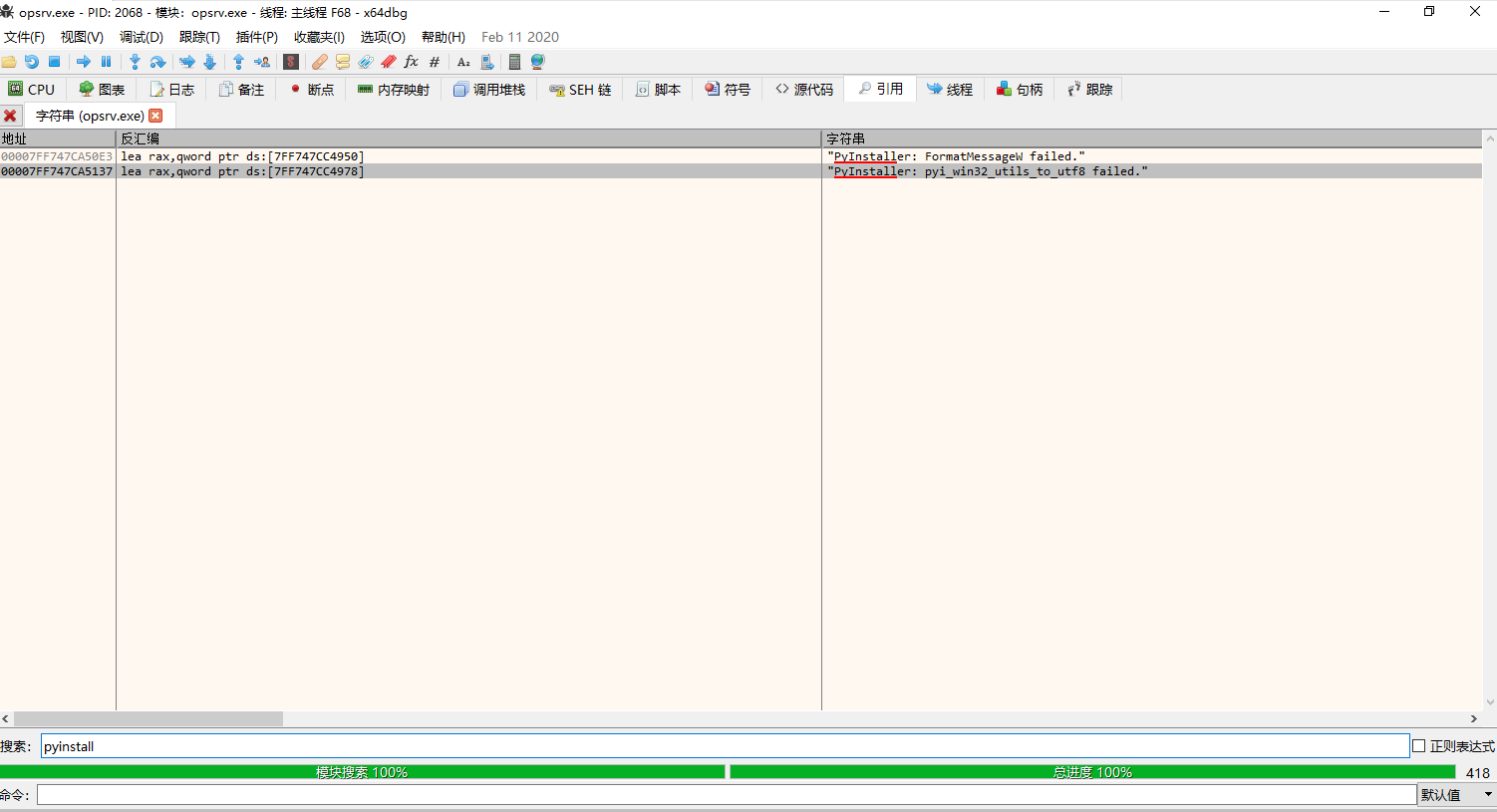Switch to the 源代码 tab
Screen dimensions: 1497x812
click(804, 90)
